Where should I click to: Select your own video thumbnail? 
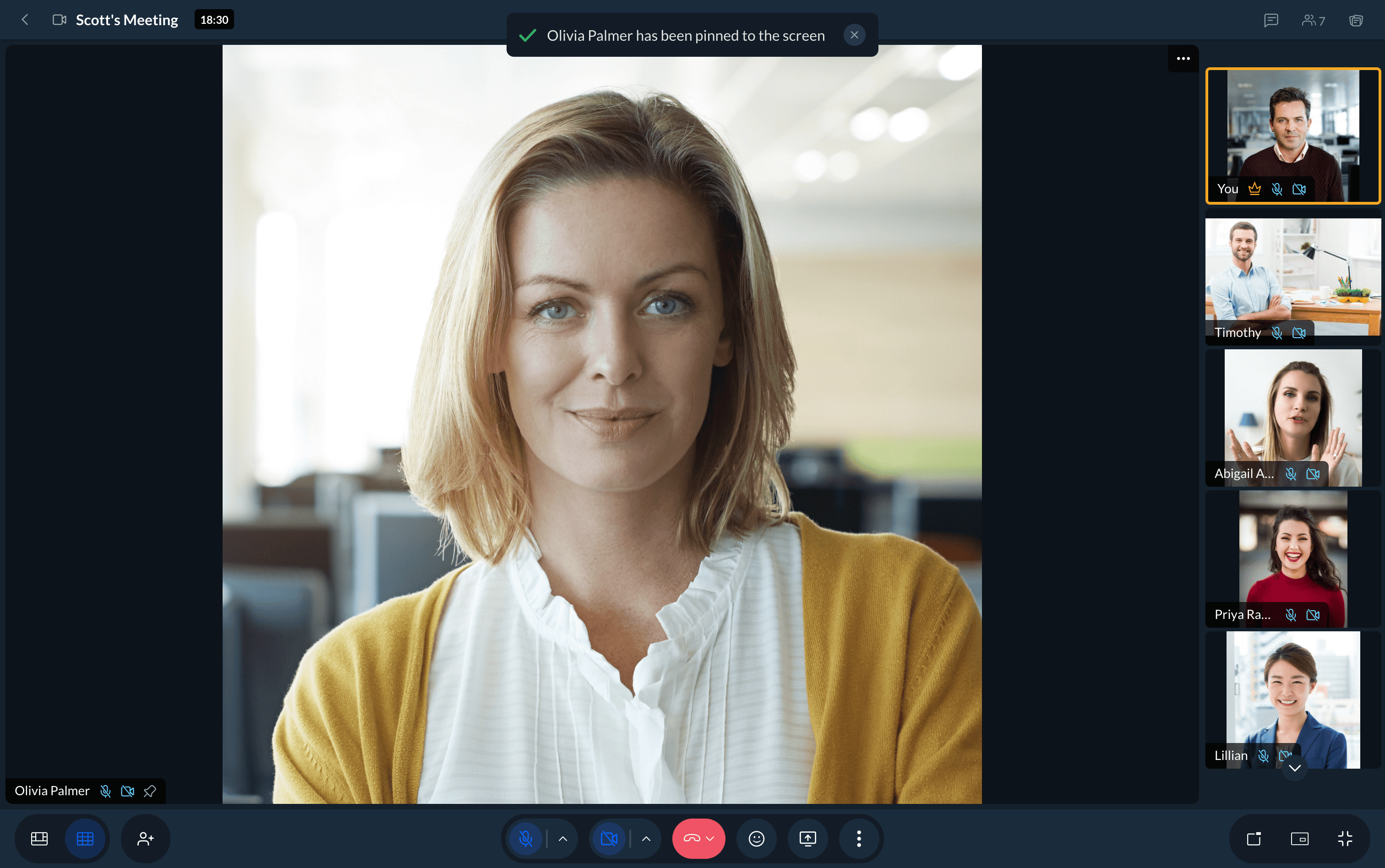1292,136
